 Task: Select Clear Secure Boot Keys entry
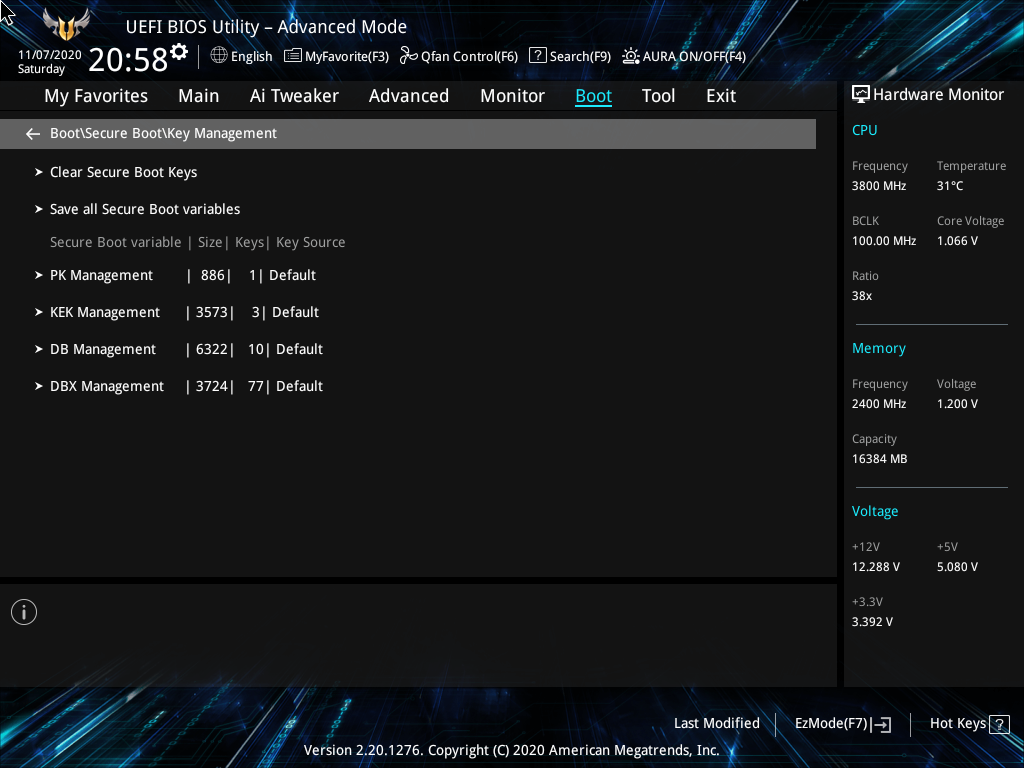[x=123, y=172]
